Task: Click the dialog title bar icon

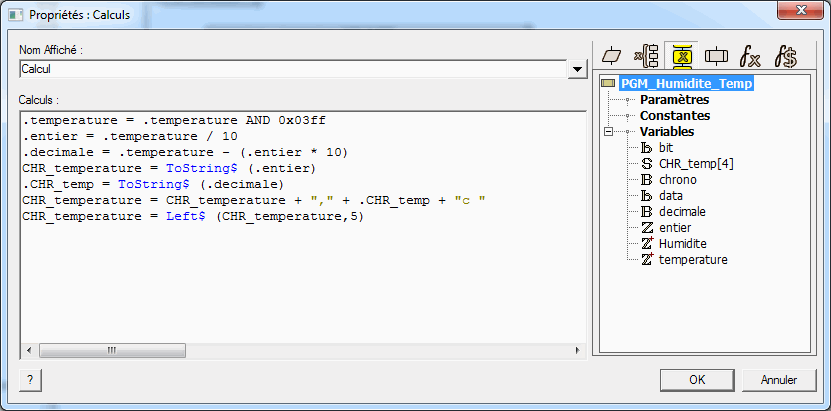Action: (x=16, y=14)
